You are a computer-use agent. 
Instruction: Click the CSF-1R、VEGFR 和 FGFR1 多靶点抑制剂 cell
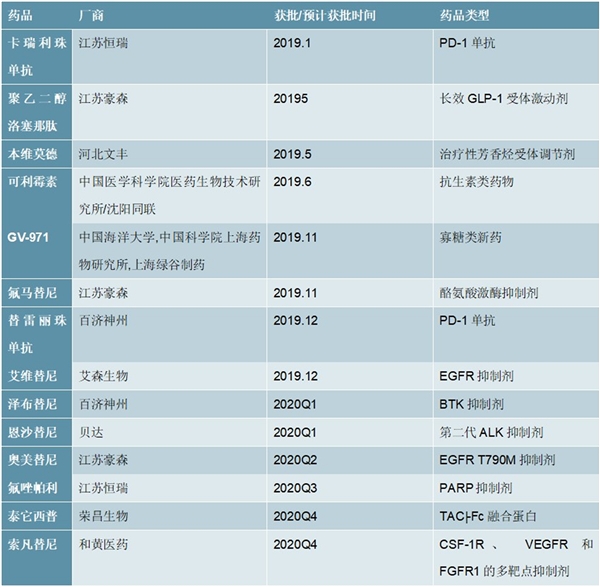click(x=516, y=558)
